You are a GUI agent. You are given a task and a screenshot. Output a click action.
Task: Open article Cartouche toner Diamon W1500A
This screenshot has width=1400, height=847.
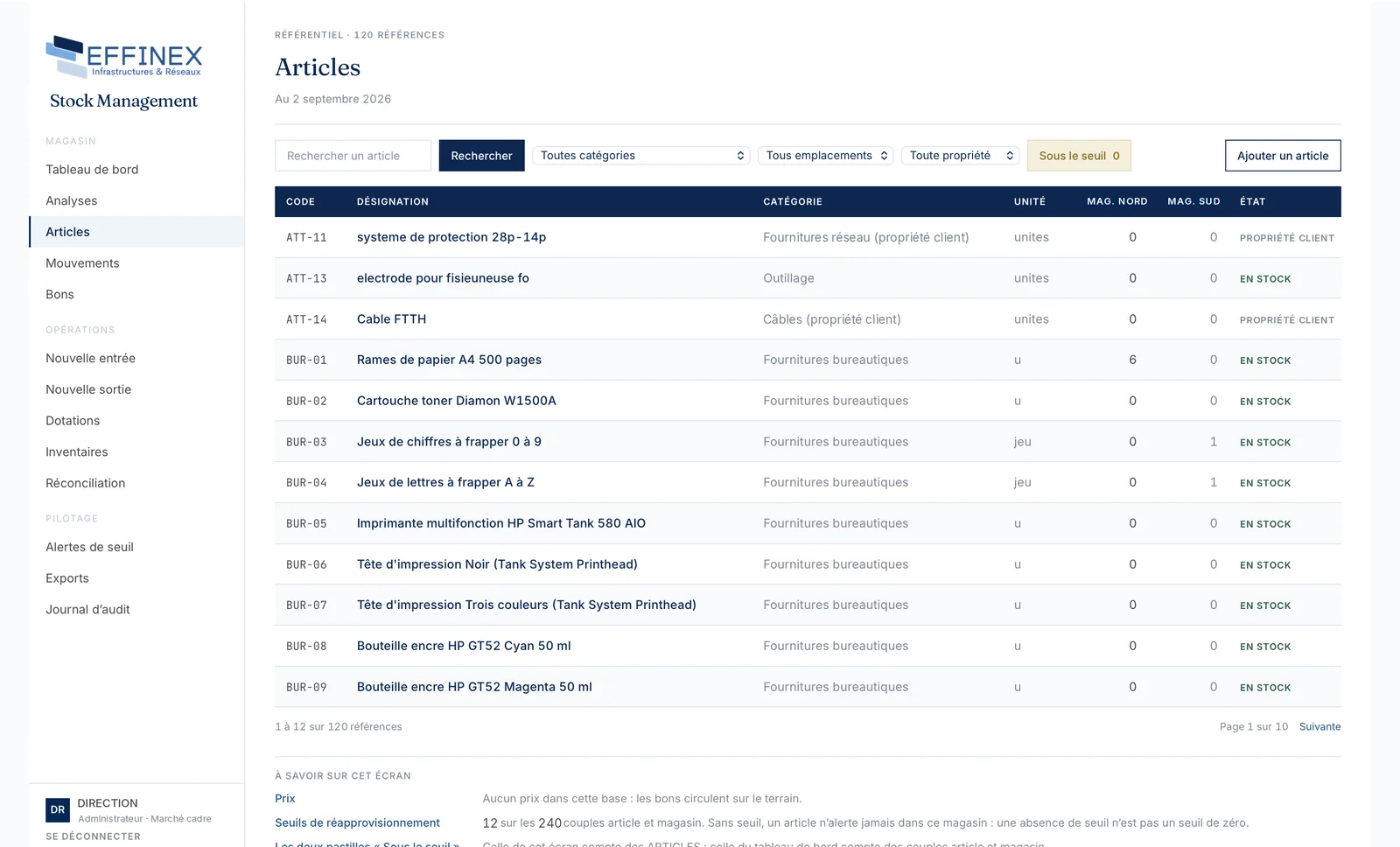(x=456, y=401)
